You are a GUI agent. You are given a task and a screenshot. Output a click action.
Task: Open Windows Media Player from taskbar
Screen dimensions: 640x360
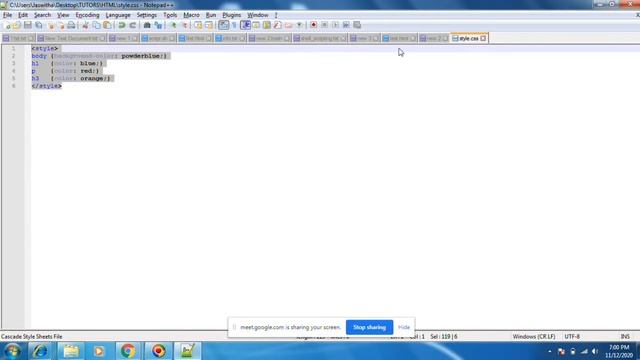coord(99,351)
